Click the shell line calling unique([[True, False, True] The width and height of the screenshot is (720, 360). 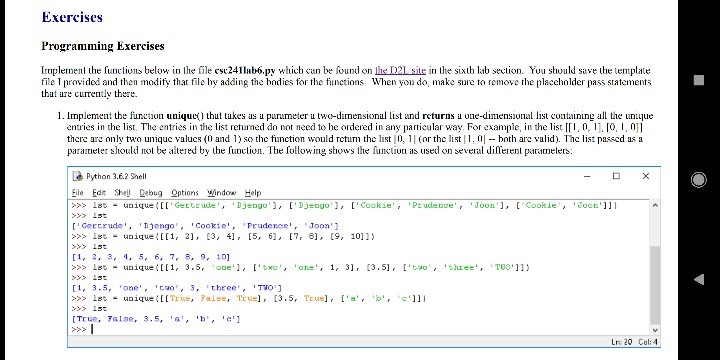[x=249, y=298]
